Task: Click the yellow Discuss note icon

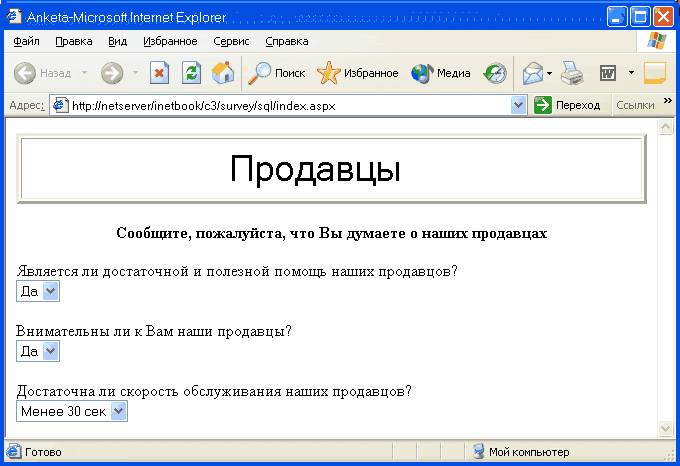Action: (x=655, y=73)
